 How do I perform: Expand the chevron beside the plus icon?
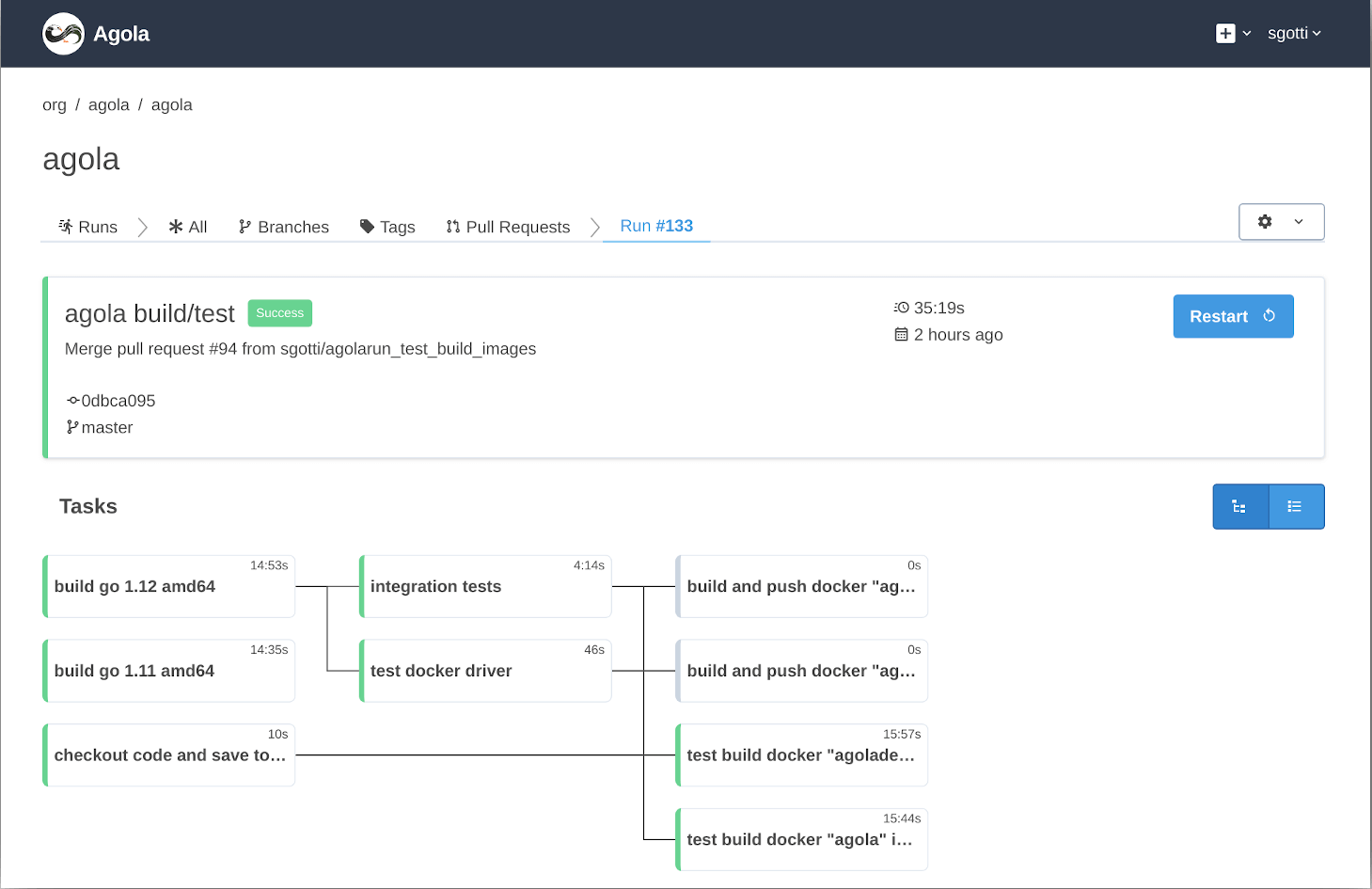point(1247,34)
